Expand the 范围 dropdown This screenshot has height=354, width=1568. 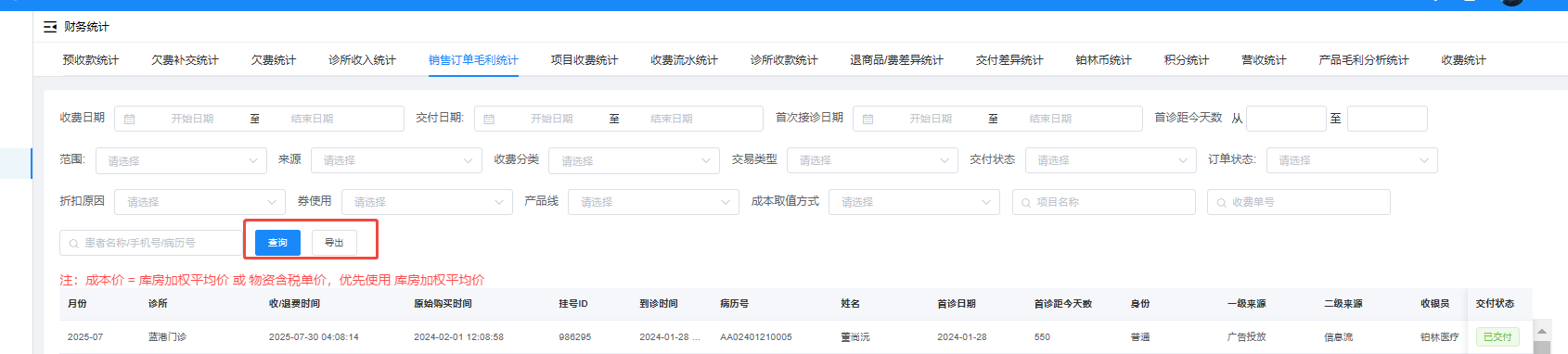point(181,160)
